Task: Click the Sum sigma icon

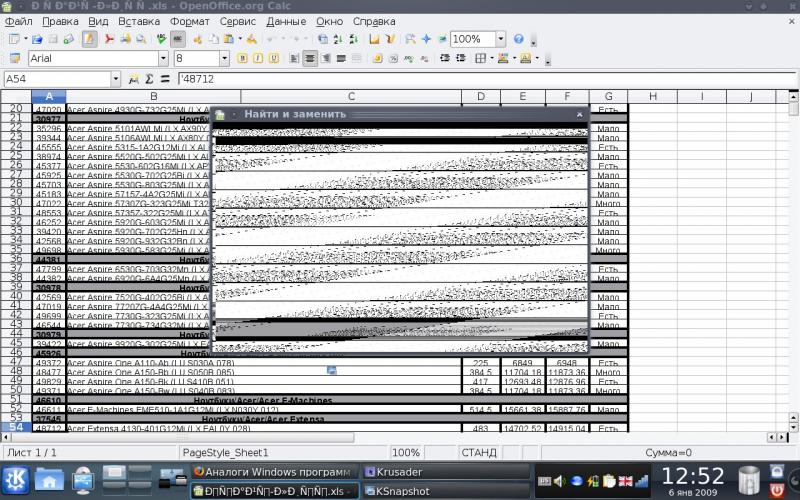Action: click(149, 79)
